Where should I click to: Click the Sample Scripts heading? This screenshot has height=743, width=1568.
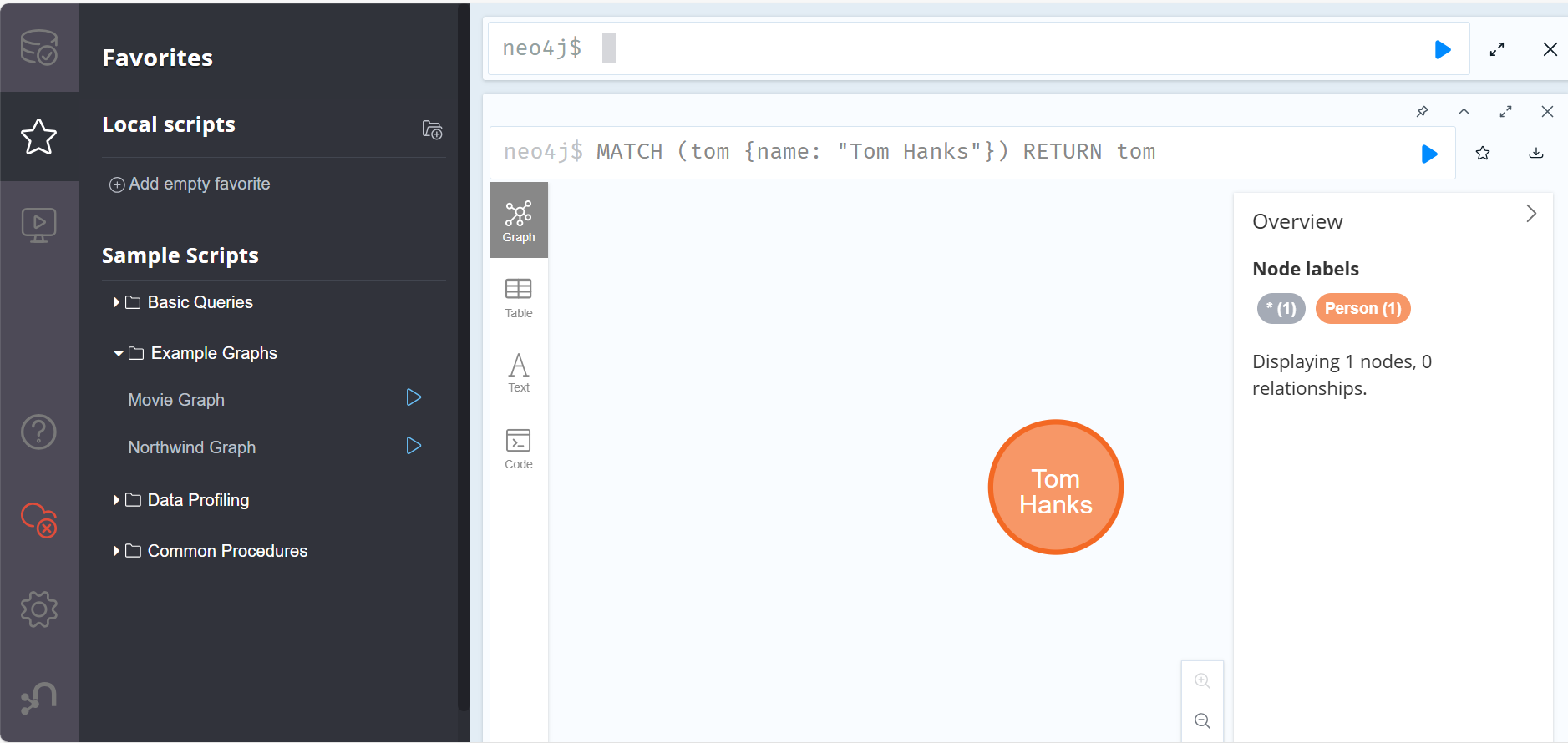click(180, 255)
